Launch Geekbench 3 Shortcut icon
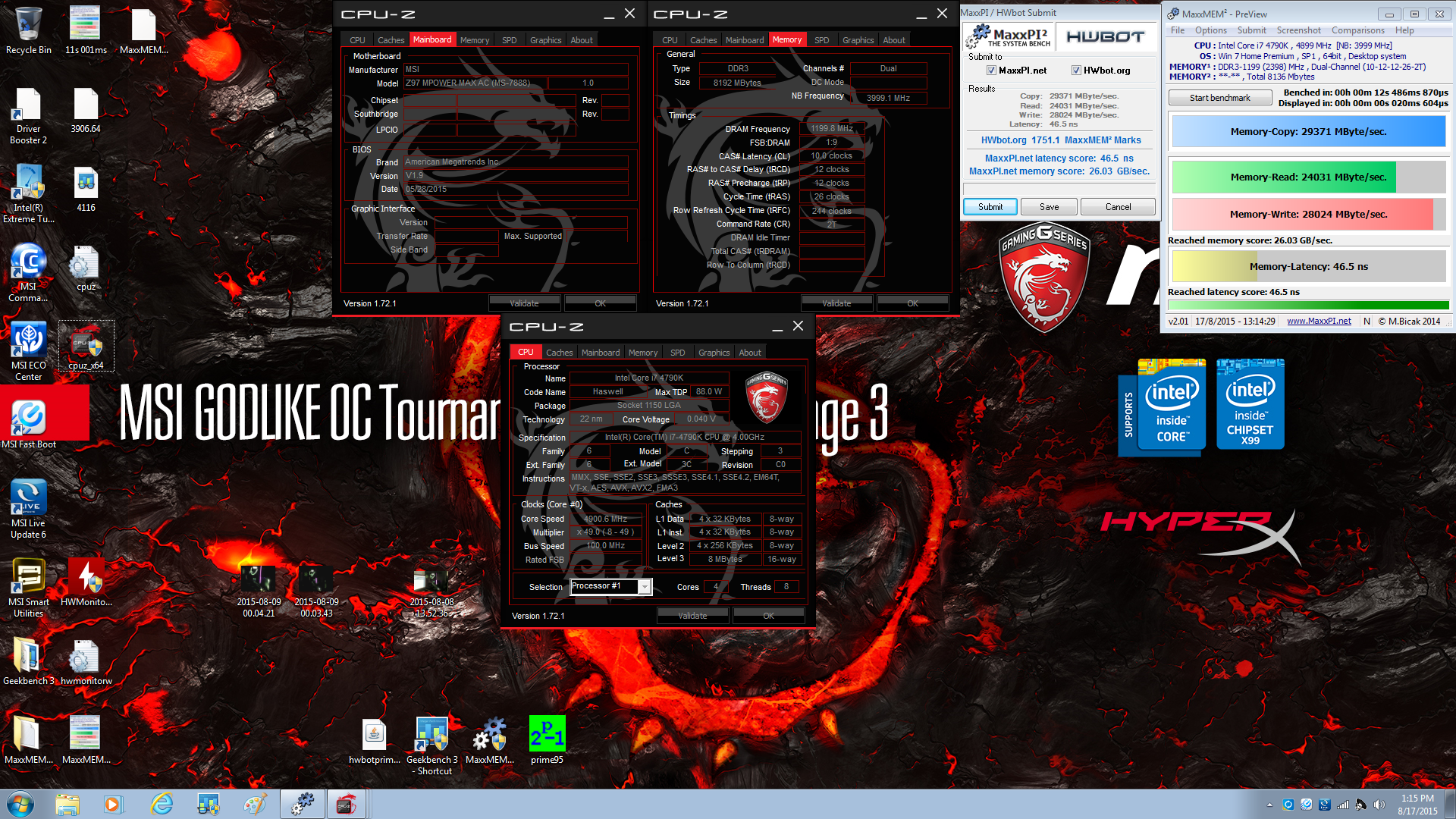 pos(431,746)
